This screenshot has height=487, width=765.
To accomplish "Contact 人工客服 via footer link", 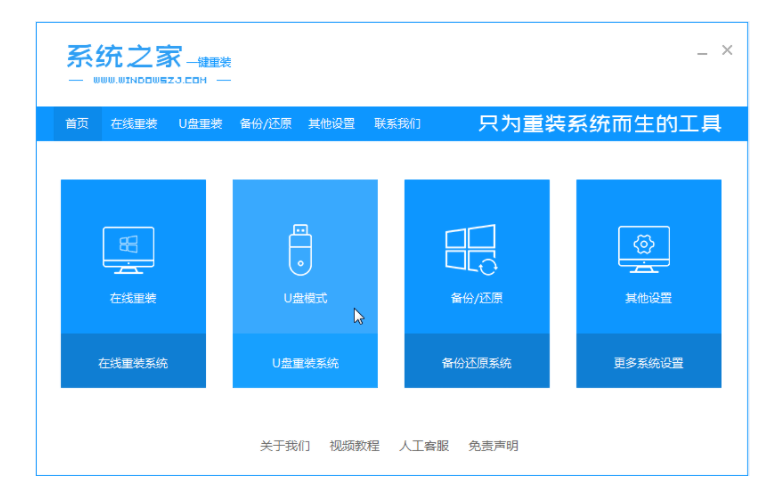I will (x=423, y=446).
